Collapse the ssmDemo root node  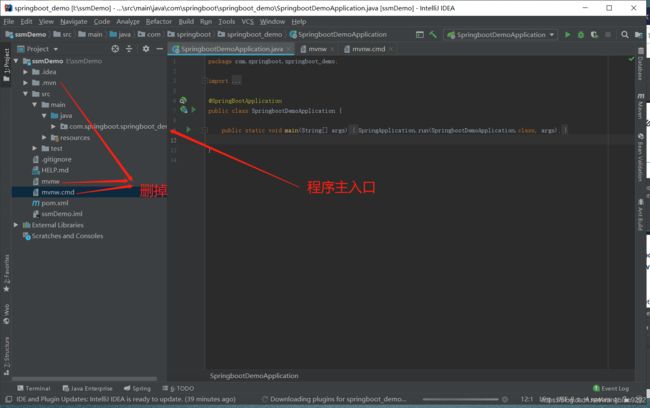tap(16, 61)
